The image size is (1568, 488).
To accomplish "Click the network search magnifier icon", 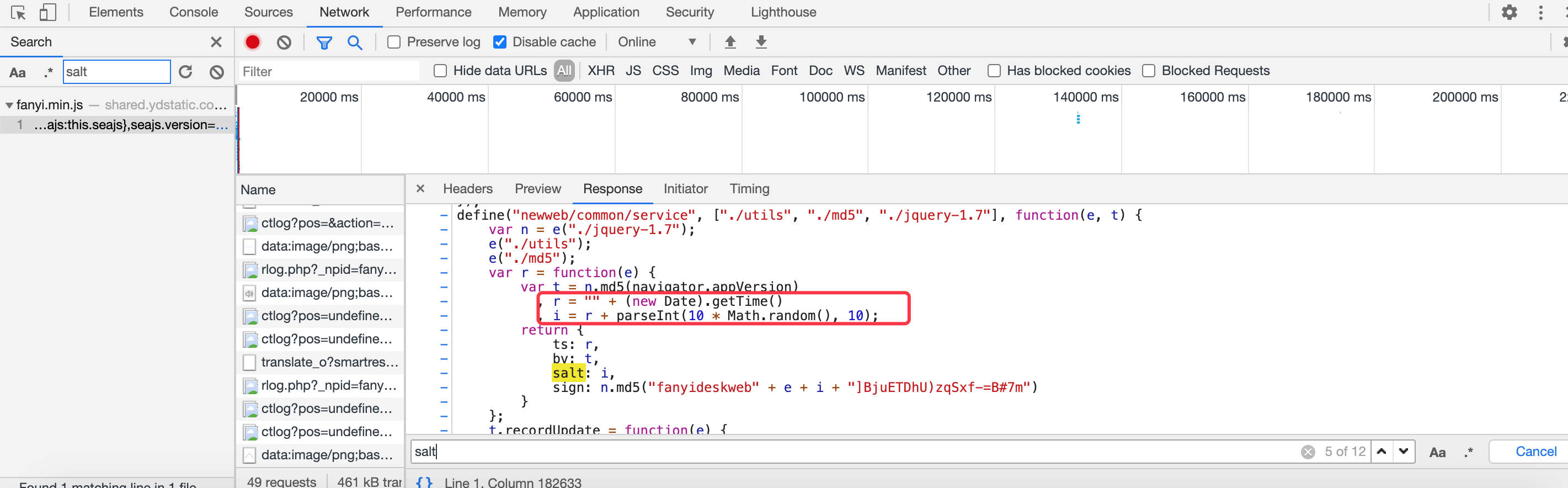I will pyautogui.click(x=355, y=42).
